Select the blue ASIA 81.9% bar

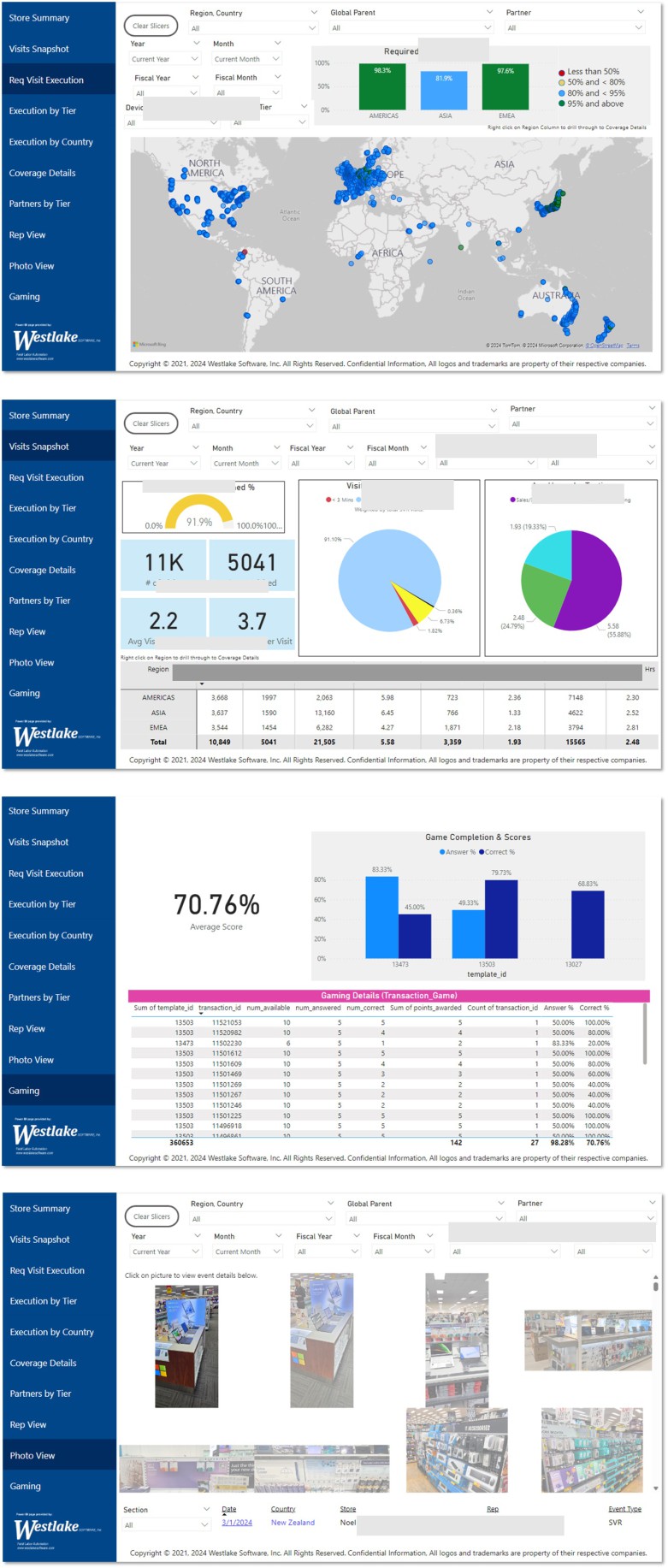444,91
